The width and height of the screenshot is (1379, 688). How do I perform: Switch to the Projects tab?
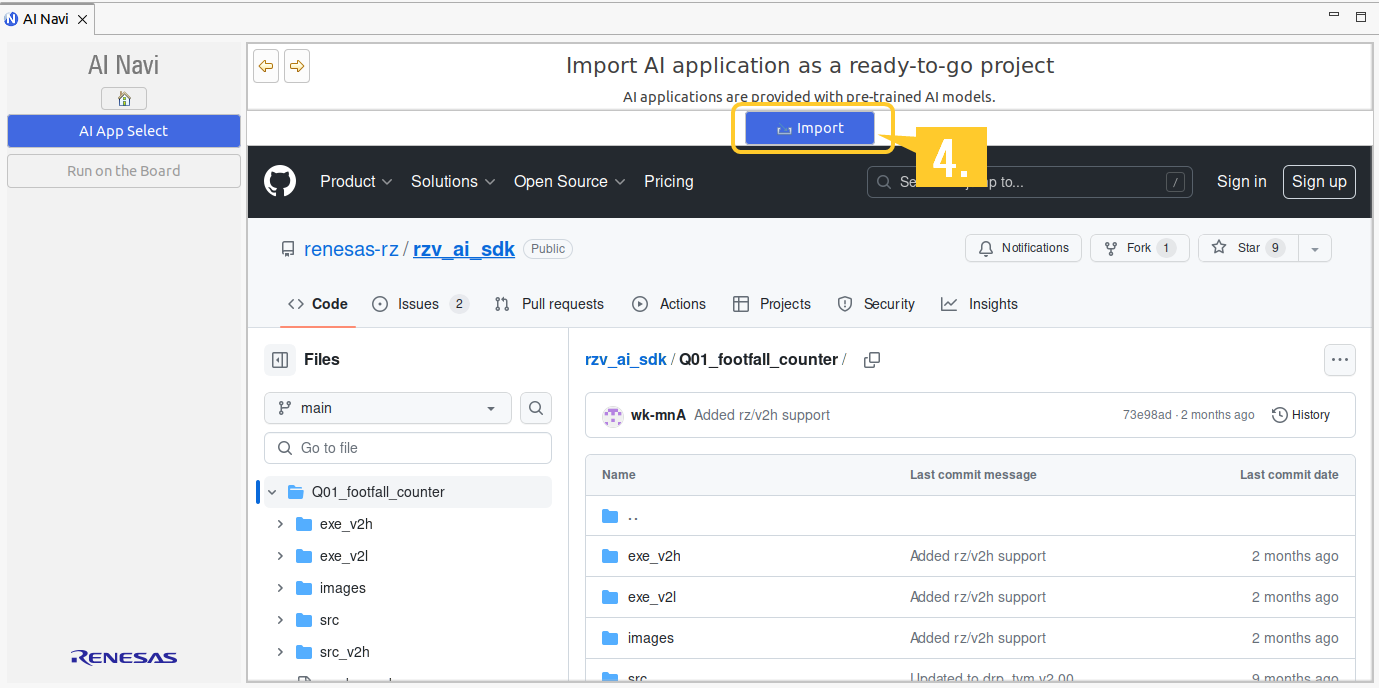tap(772, 304)
